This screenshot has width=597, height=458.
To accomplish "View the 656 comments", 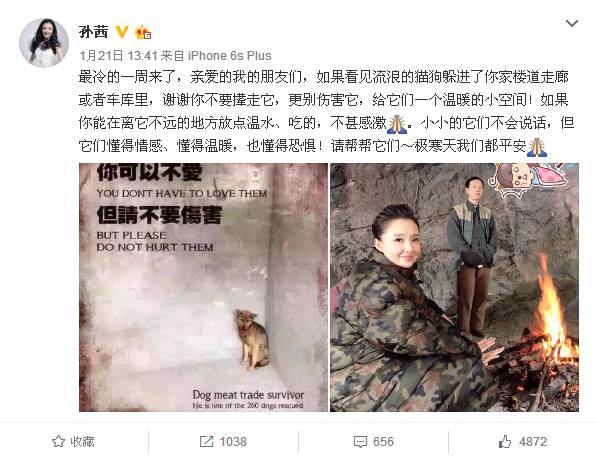I will [383, 442].
